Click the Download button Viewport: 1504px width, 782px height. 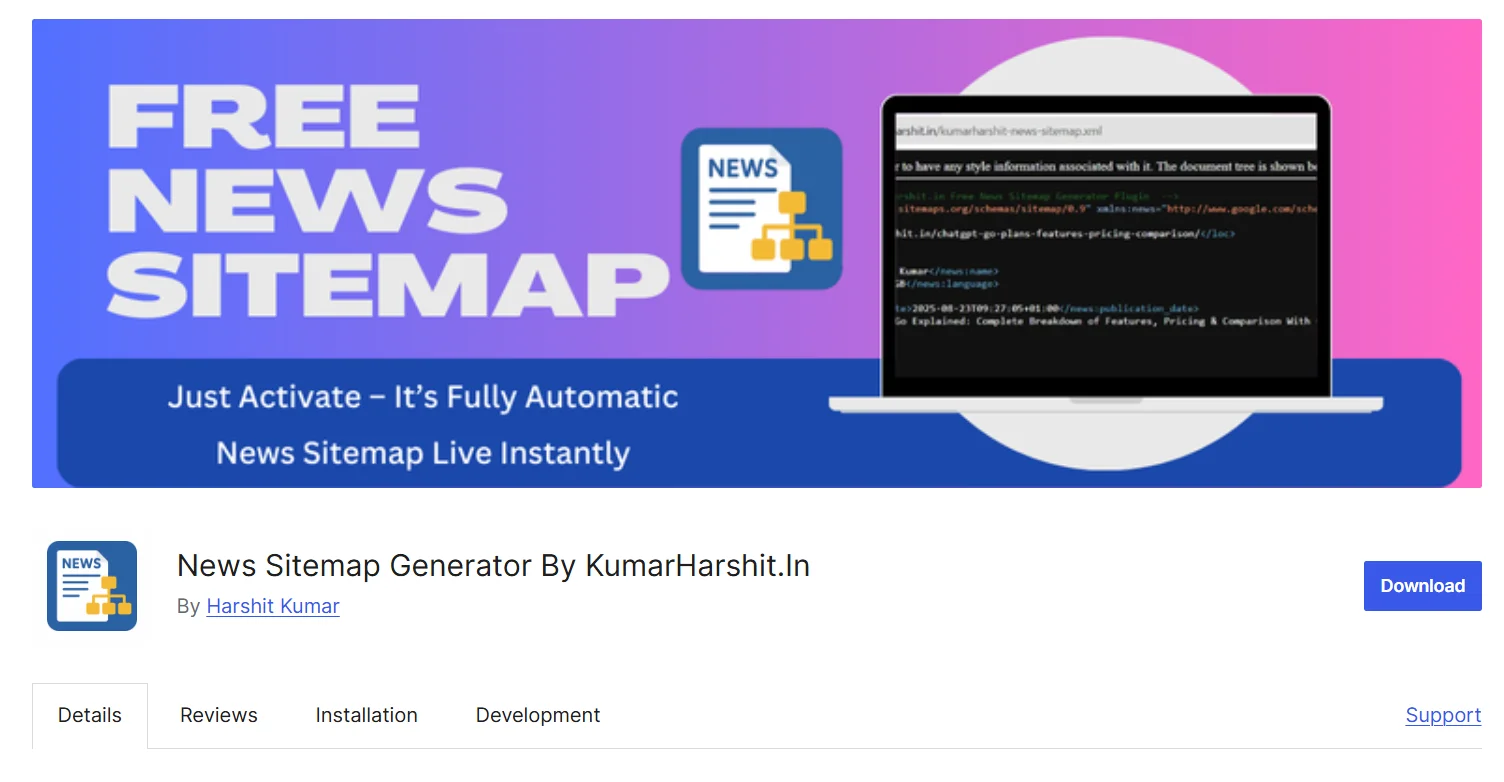[1422, 586]
